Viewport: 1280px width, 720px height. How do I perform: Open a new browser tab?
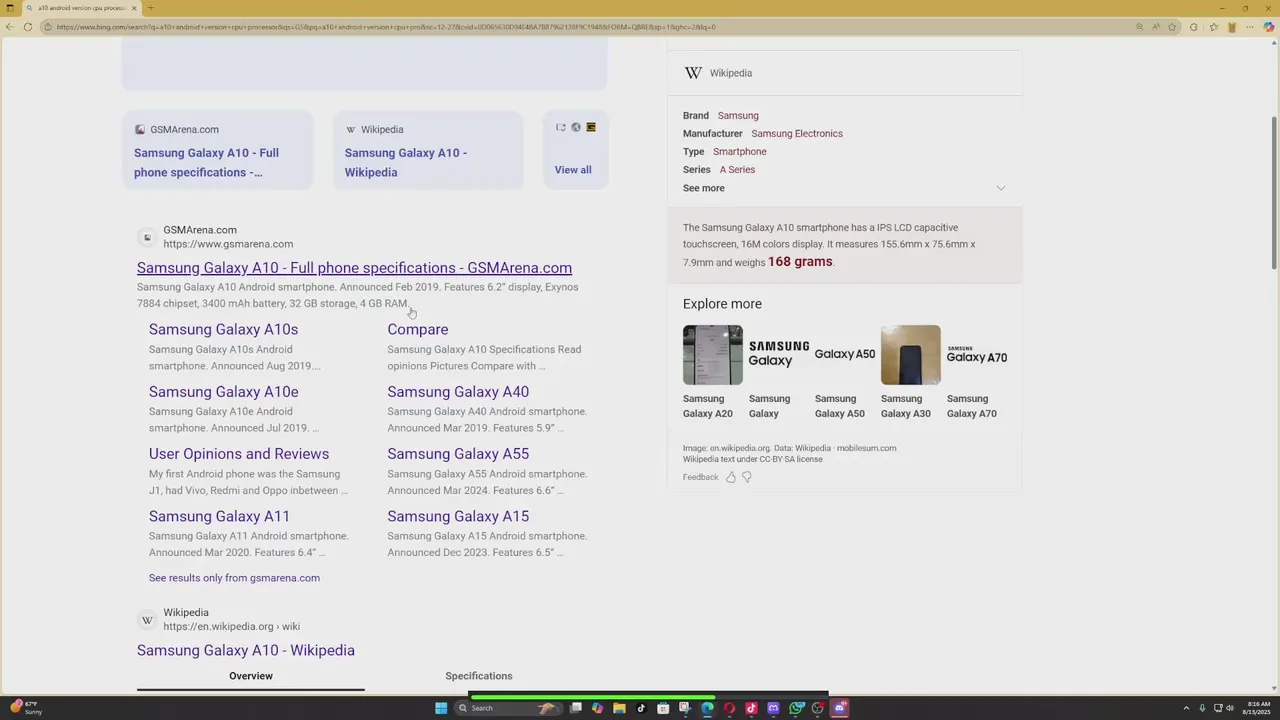[150, 8]
